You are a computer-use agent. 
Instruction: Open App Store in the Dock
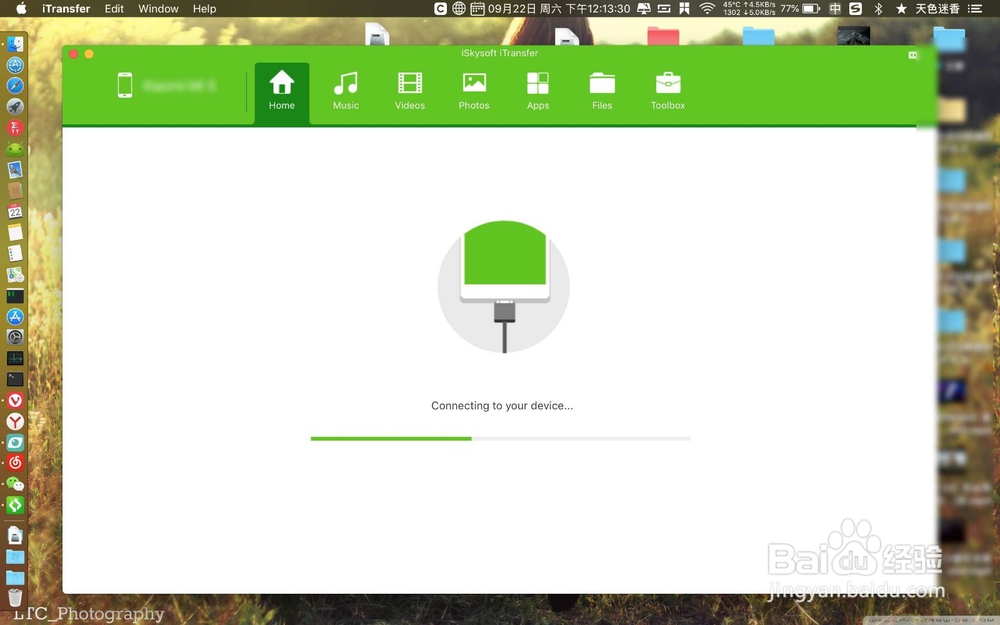[15, 316]
